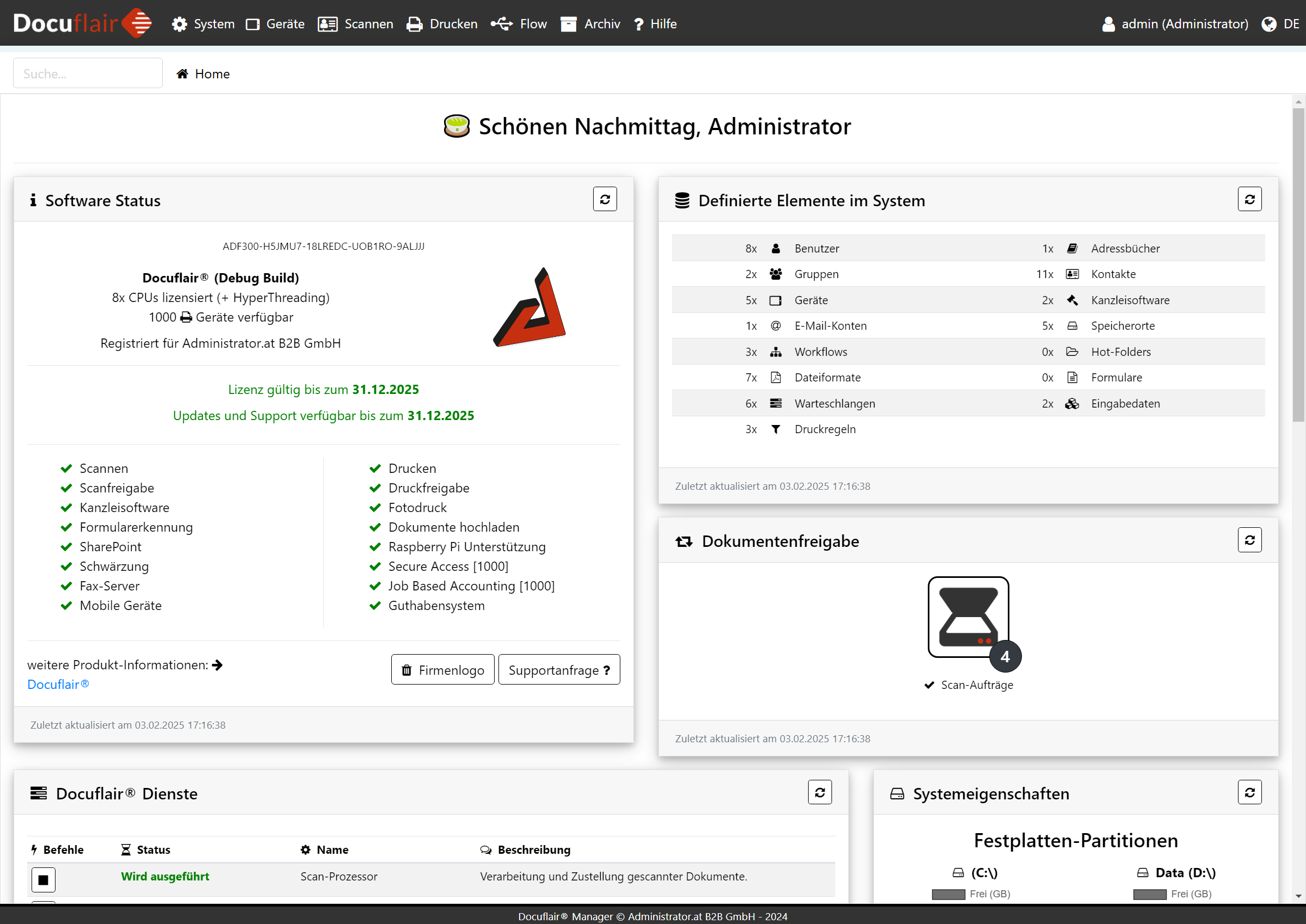This screenshot has width=1306, height=924.
Task: Click the Scan-Prozessor stop button icon
Action: [43, 878]
